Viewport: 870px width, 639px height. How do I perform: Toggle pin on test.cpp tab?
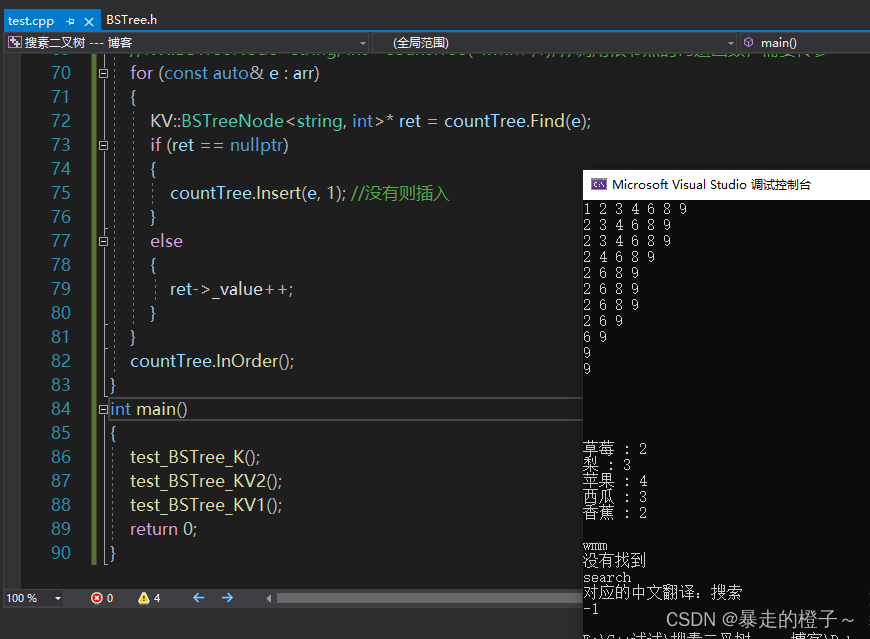(70, 22)
